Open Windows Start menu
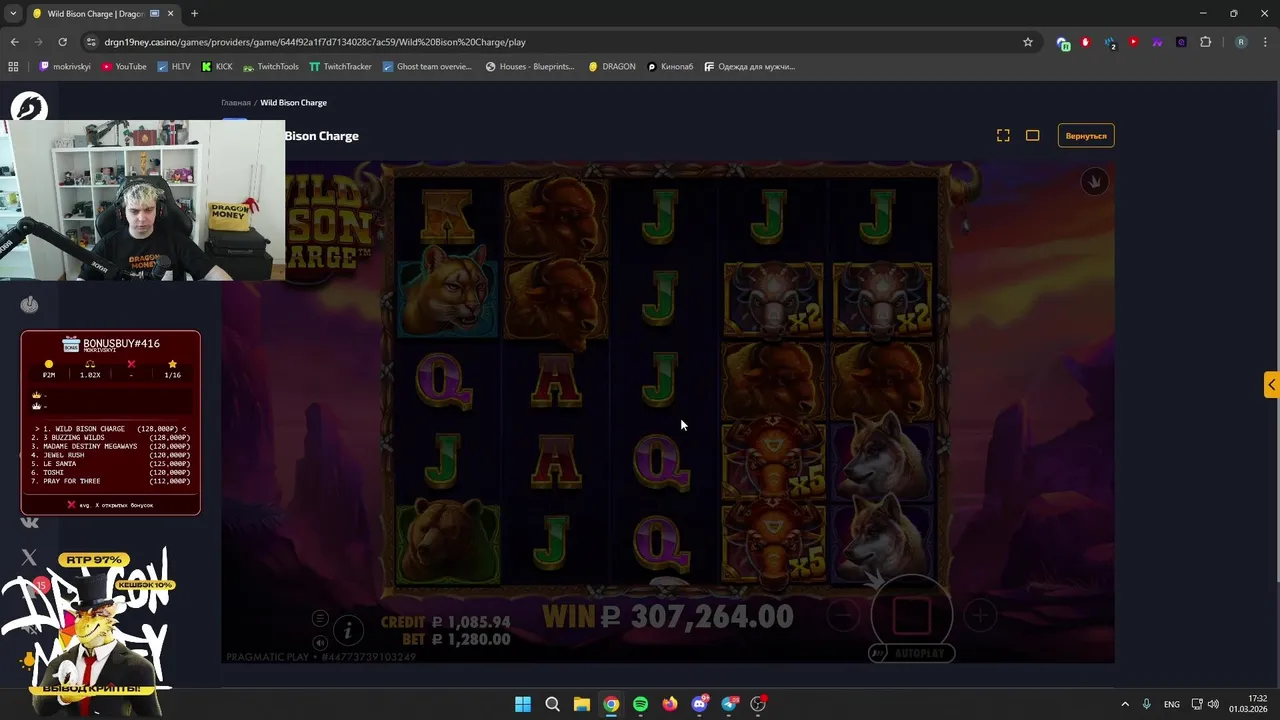 tap(523, 704)
